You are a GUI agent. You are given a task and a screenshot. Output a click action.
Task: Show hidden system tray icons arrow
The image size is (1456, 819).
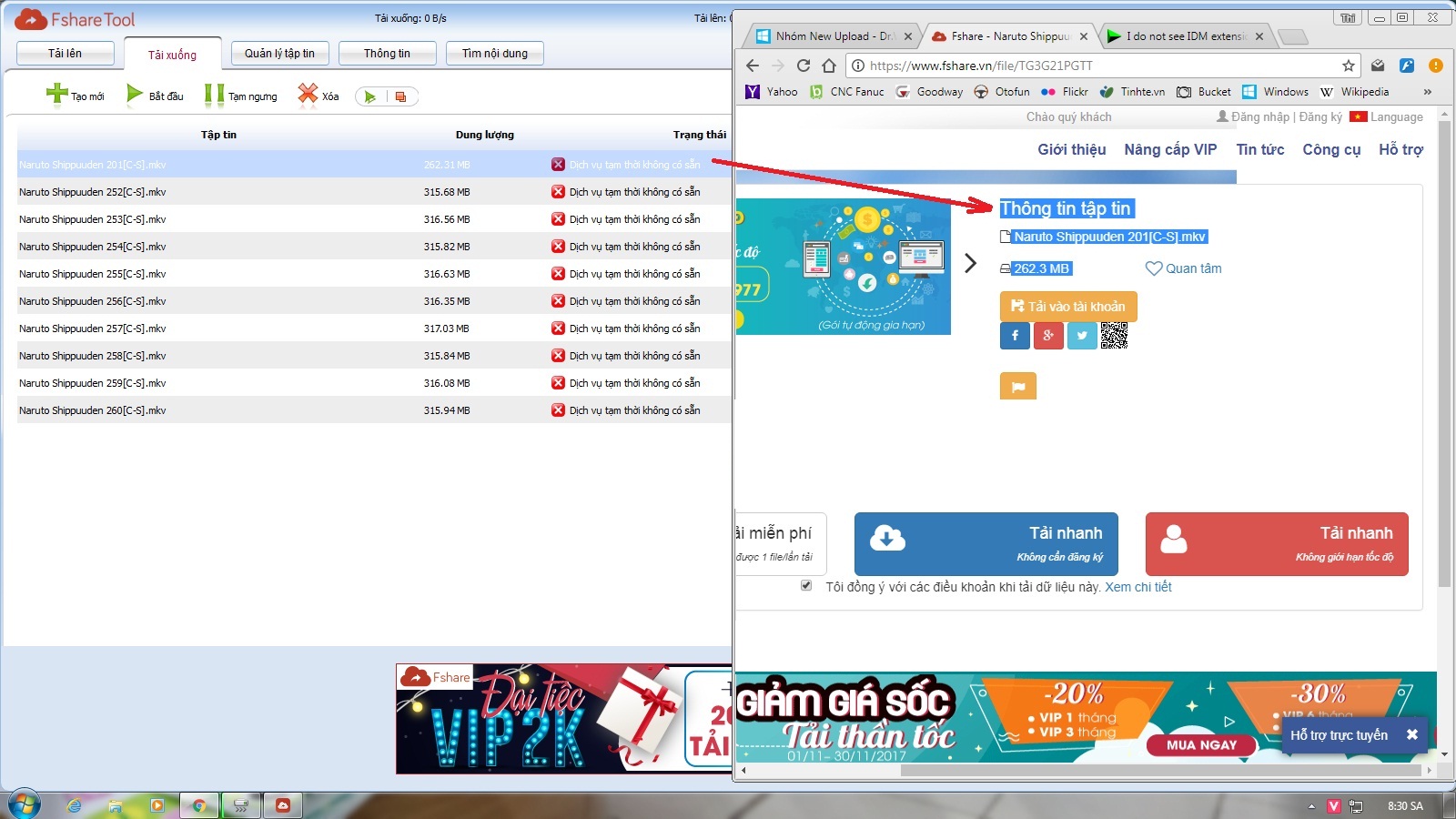[x=1311, y=806]
